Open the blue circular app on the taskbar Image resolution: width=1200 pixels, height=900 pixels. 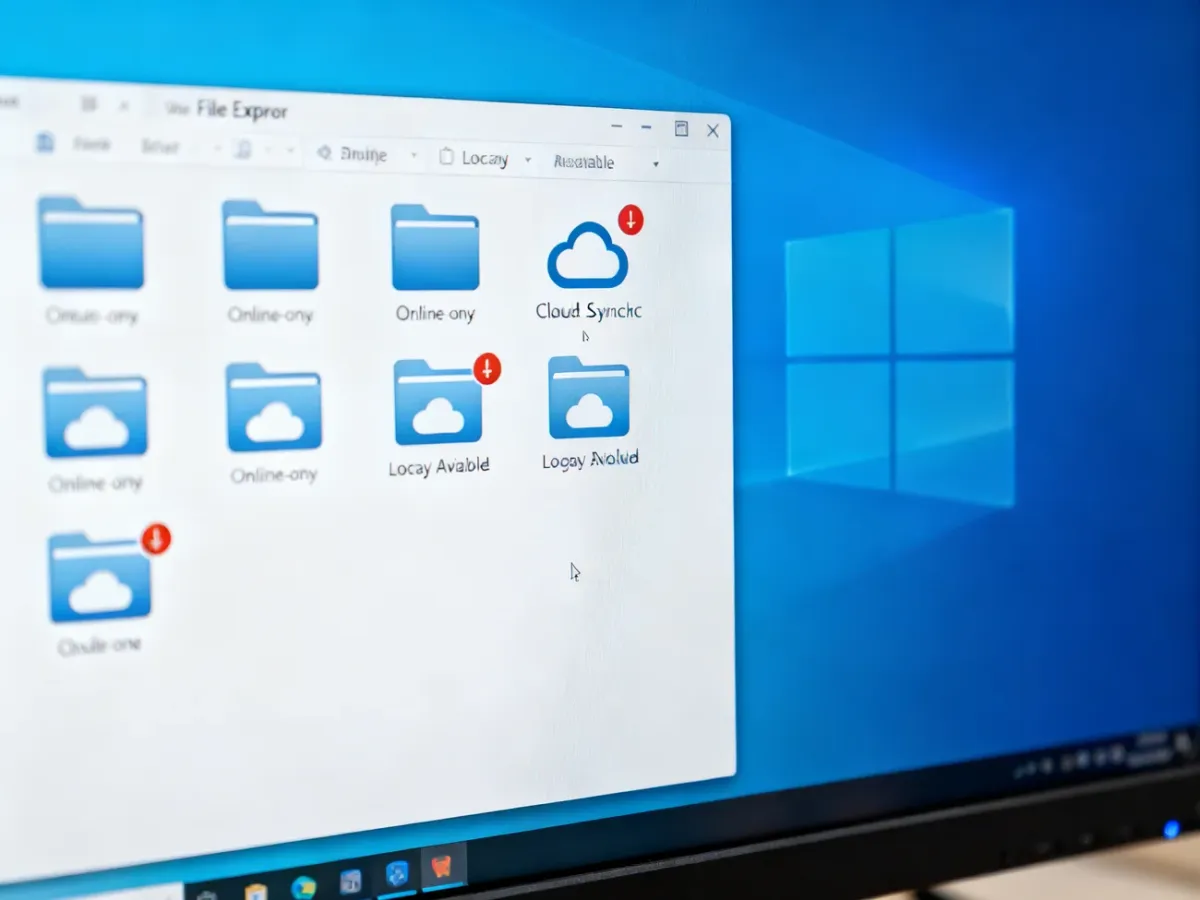coord(397,873)
